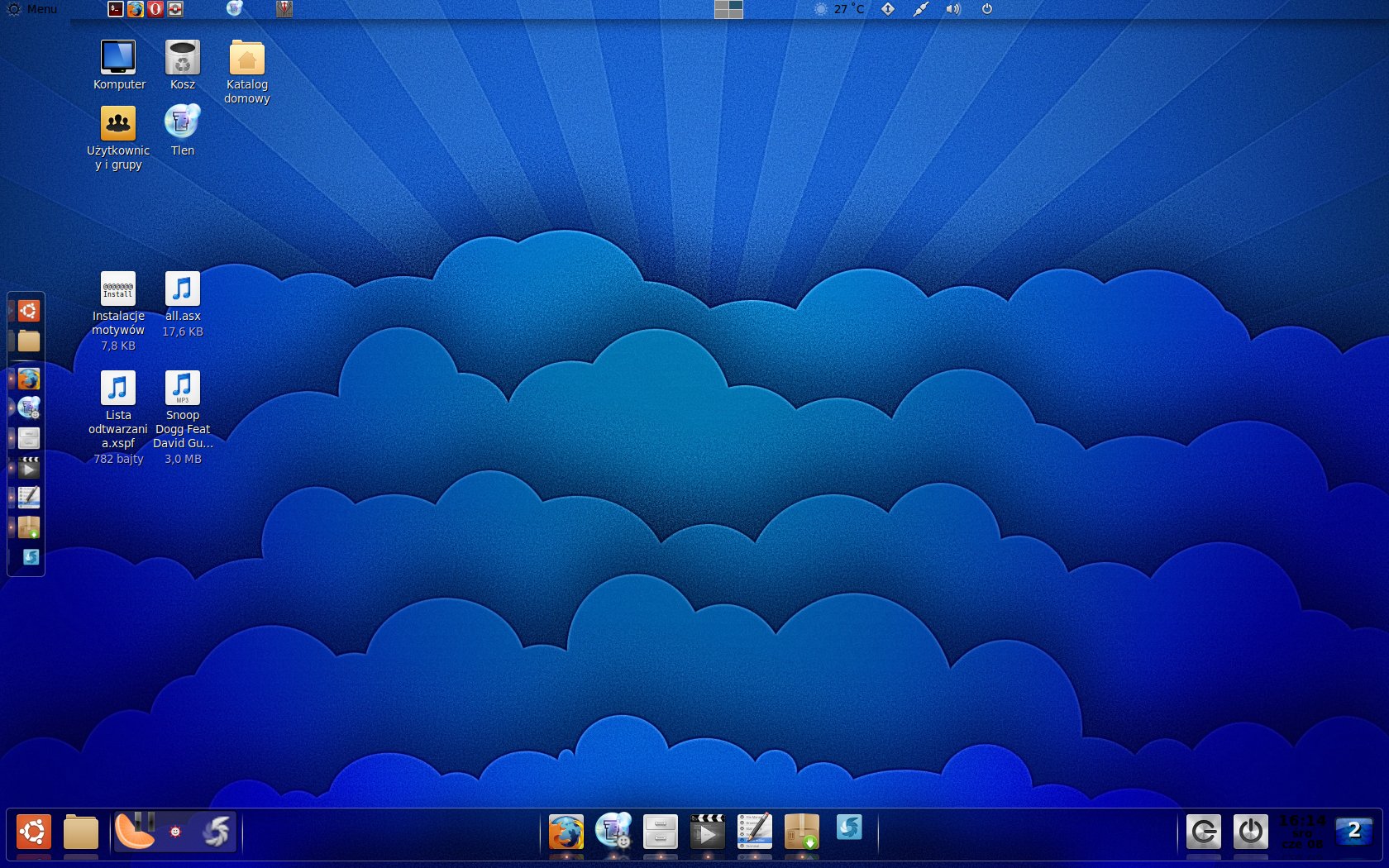Click the workspace switcher in top panel
This screenshot has height=868, width=1389.
[x=728, y=9]
